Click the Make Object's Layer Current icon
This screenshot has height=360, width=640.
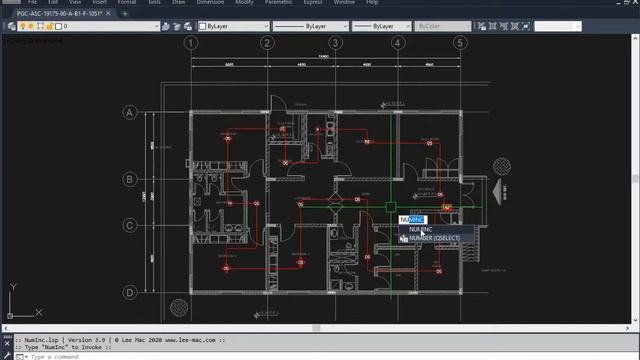166,27
